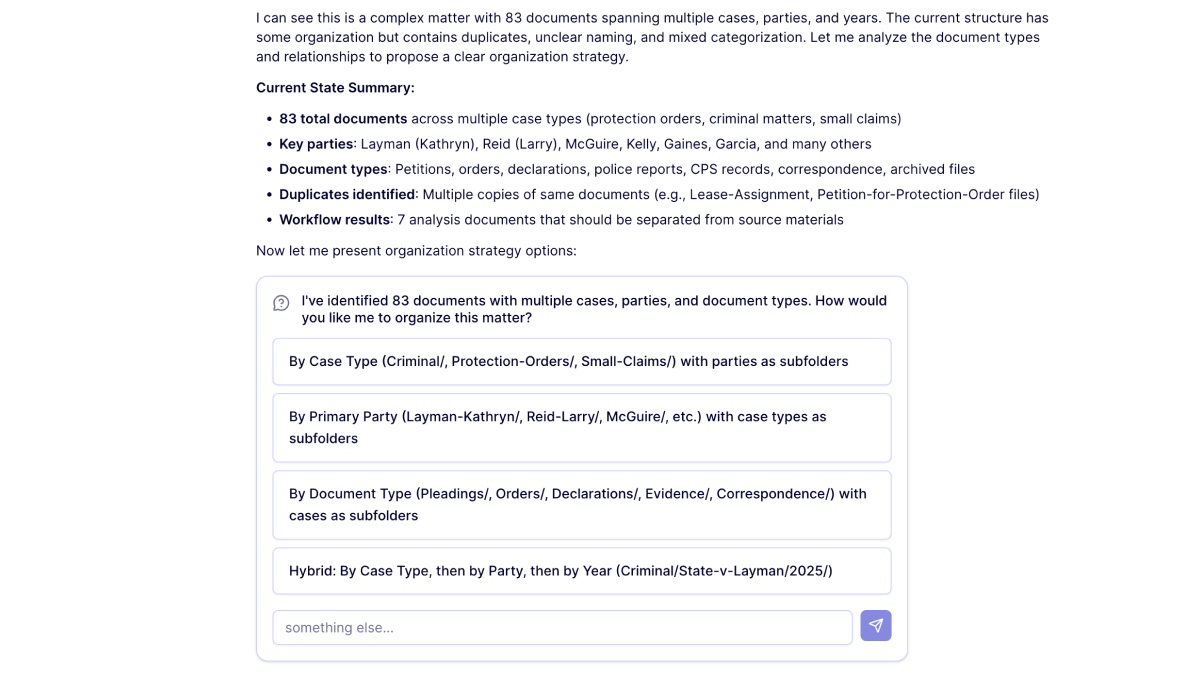Click the bold "83 total documents" text
The height and width of the screenshot is (675, 1200).
343,119
